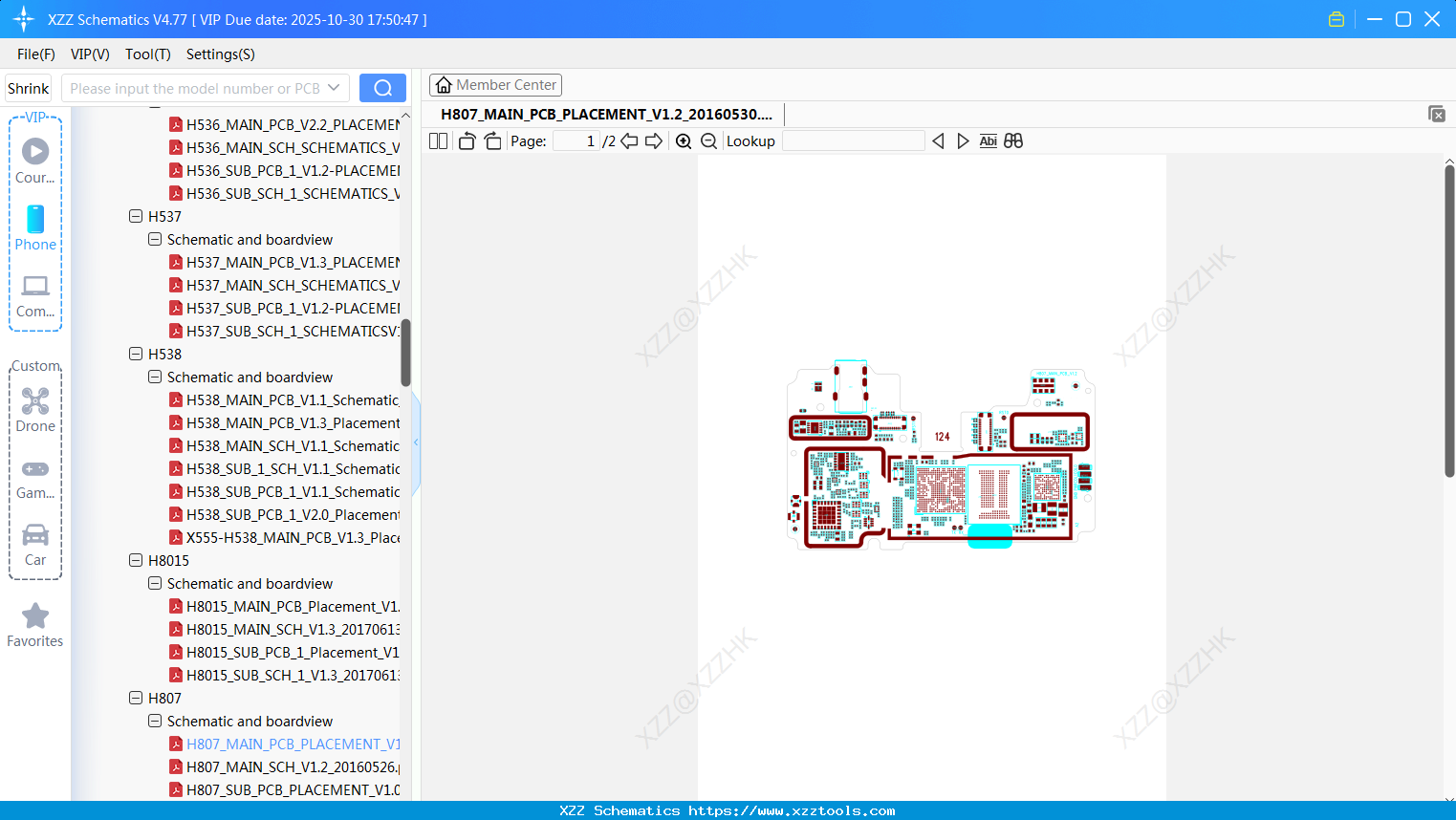Rotate the PDF counterclockwise
The width and height of the screenshot is (1456, 820).
click(466, 140)
